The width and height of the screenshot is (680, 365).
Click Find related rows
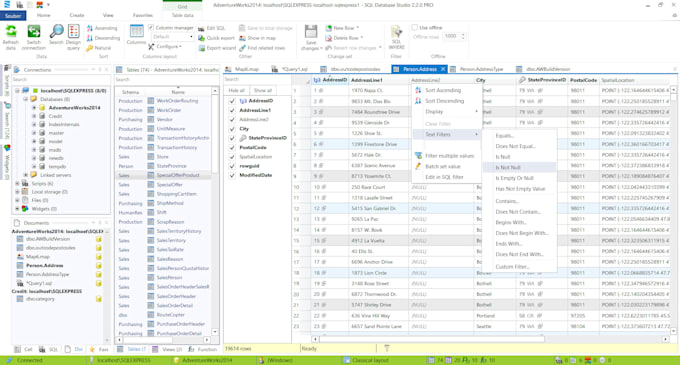pos(262,48)
